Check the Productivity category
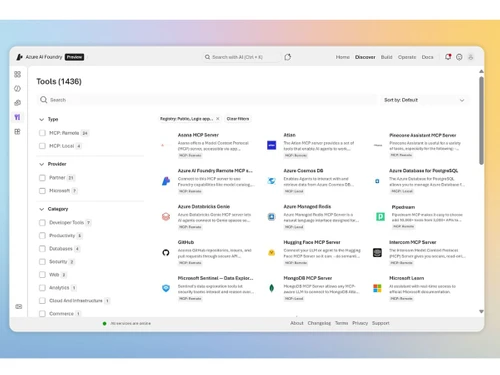The height and width of the screenshot is (375, 500). [x=42, y=236]
